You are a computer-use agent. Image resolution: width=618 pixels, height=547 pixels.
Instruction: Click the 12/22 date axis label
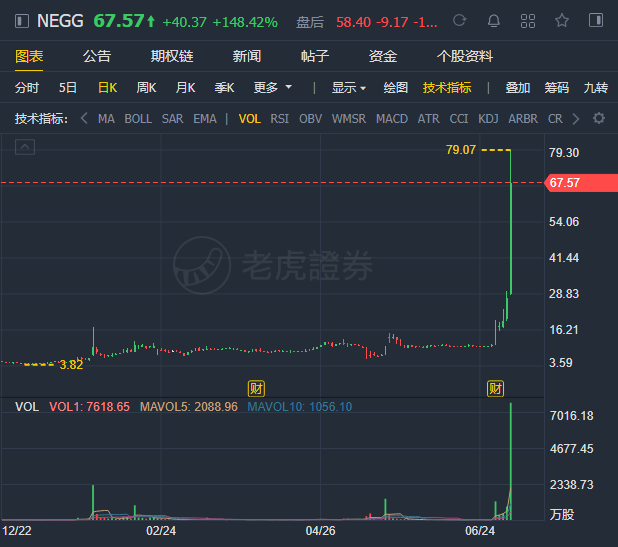point(17,531)
